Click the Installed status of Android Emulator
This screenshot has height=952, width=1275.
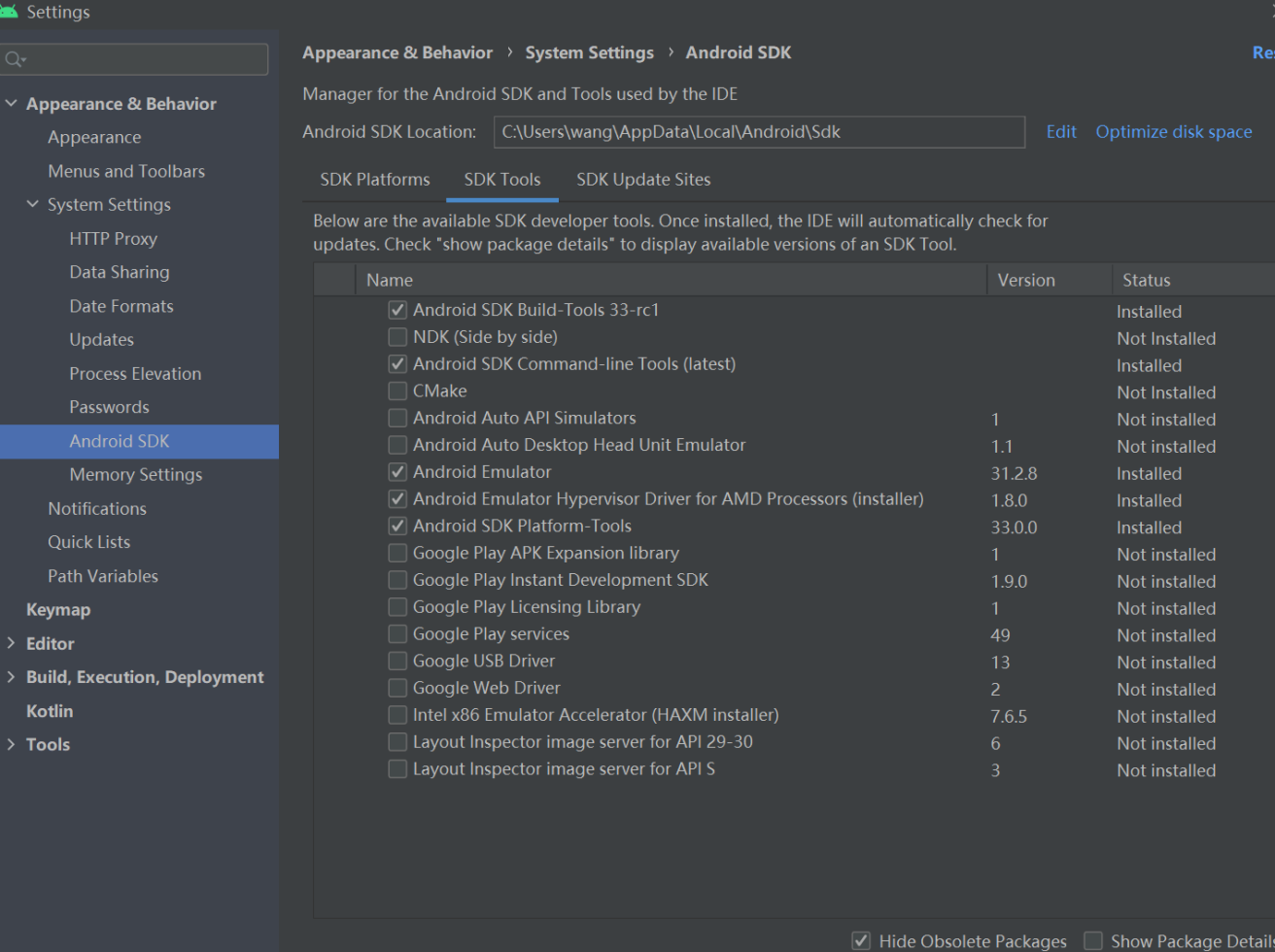[1149, 474]
